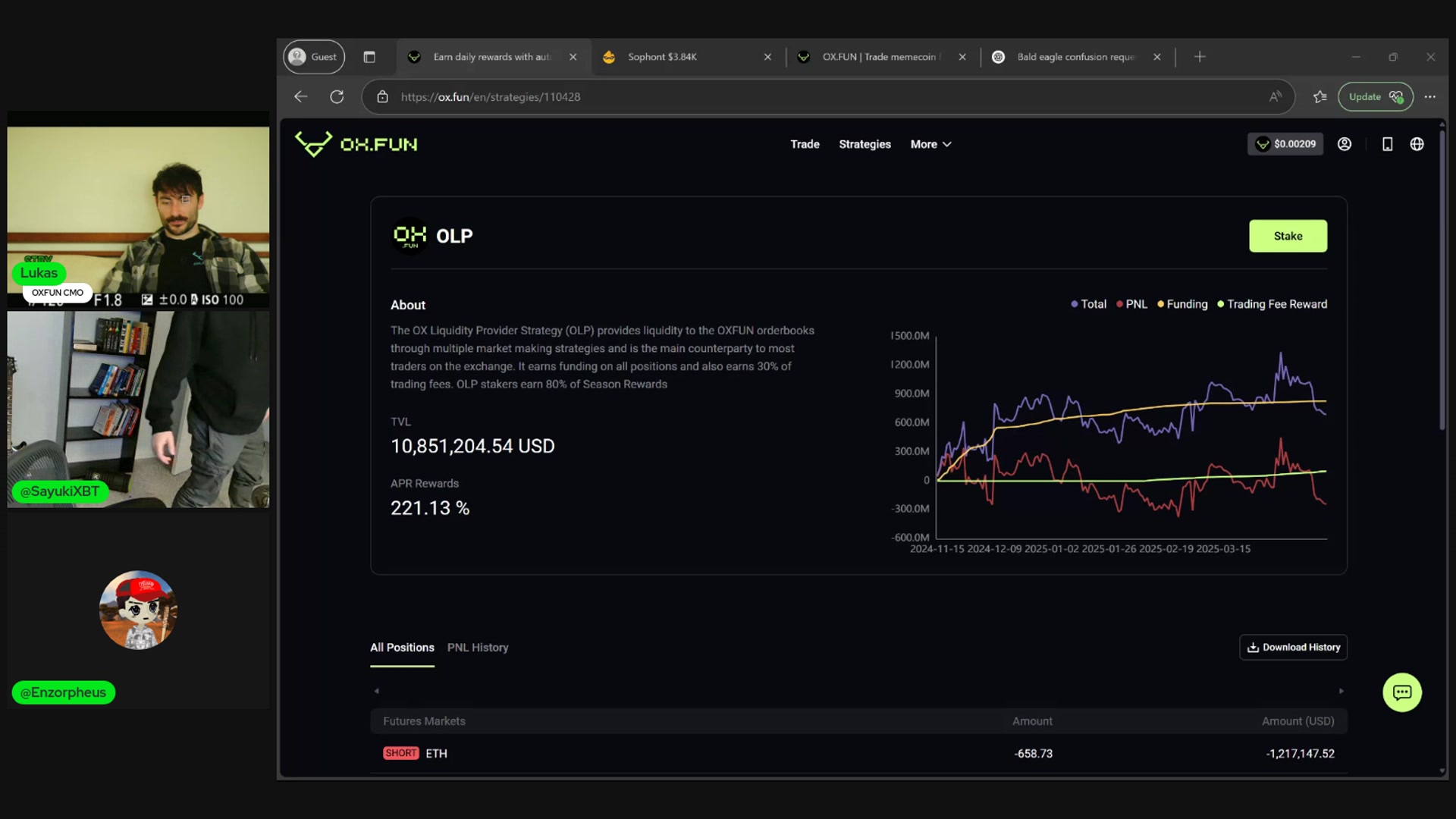Add page to favorites star icon
Image resolution: width=1456 pixels, height=819 pixels.
[1320, 97]
